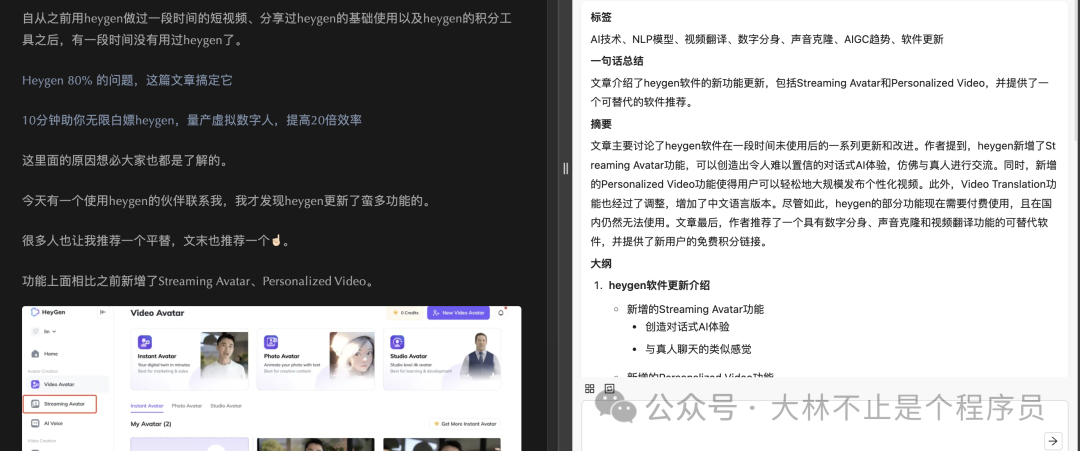Image resolution: width=1080 pixels, height=451 pixels.
Task: Switch to the Instant Avatar tab
Action: [147, 406]
